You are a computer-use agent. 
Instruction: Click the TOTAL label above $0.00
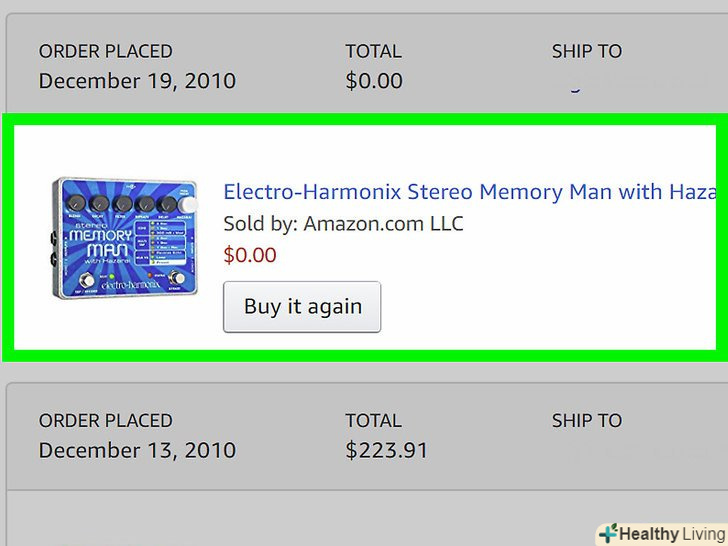[x=373, y=51]
